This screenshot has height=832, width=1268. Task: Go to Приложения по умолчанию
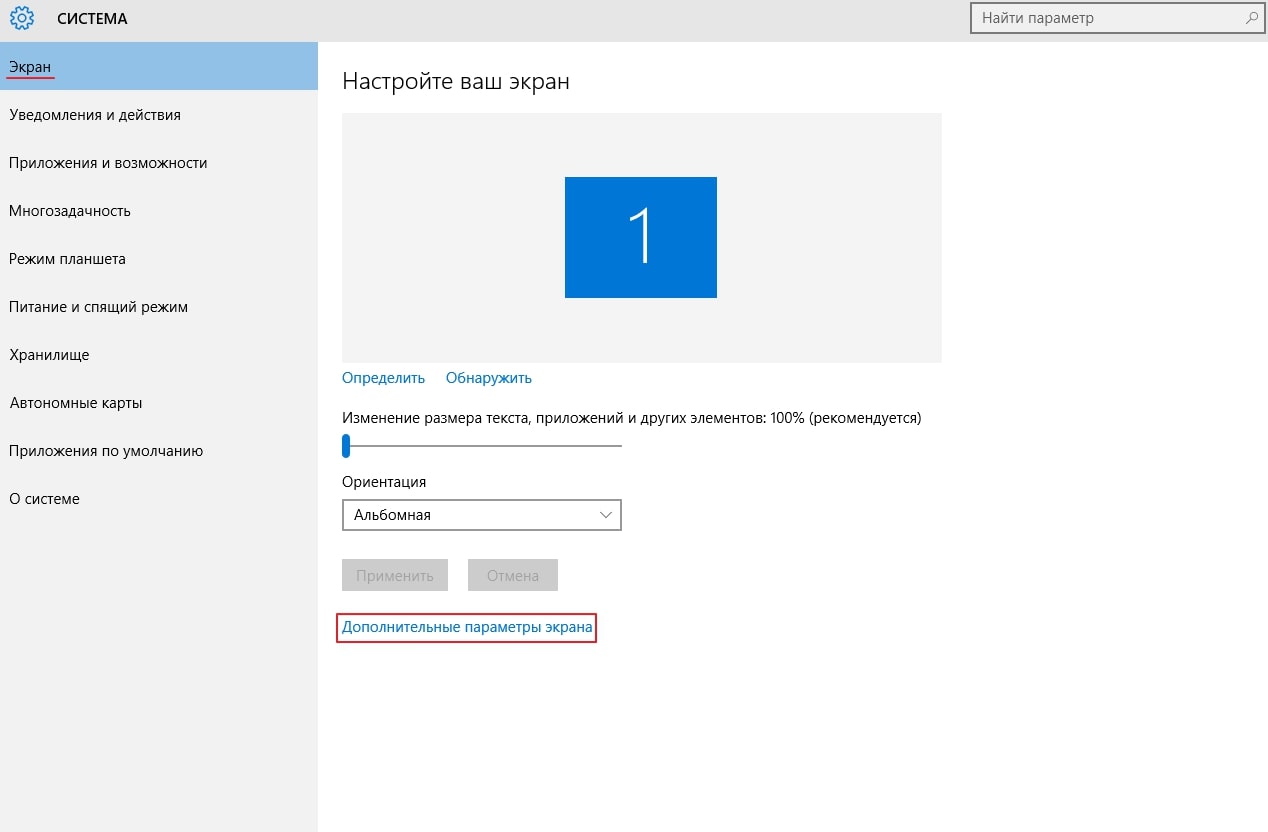coord(106,451)
